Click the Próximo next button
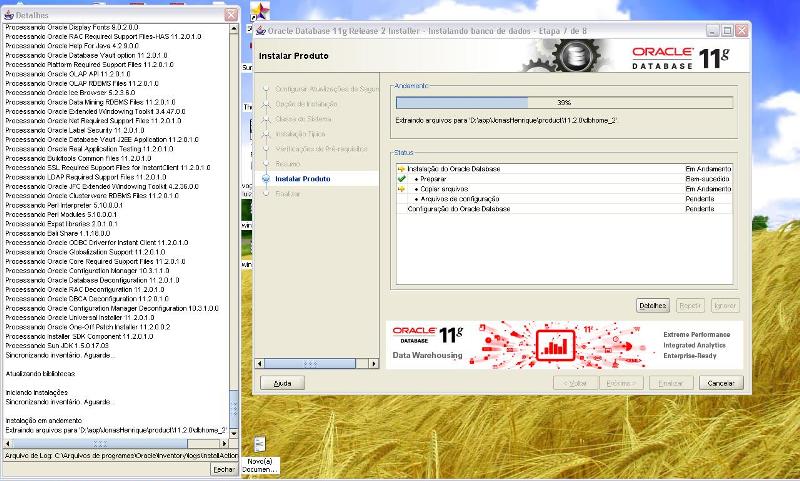Screen dimensions: 800x481 click(x=621, y=383)
